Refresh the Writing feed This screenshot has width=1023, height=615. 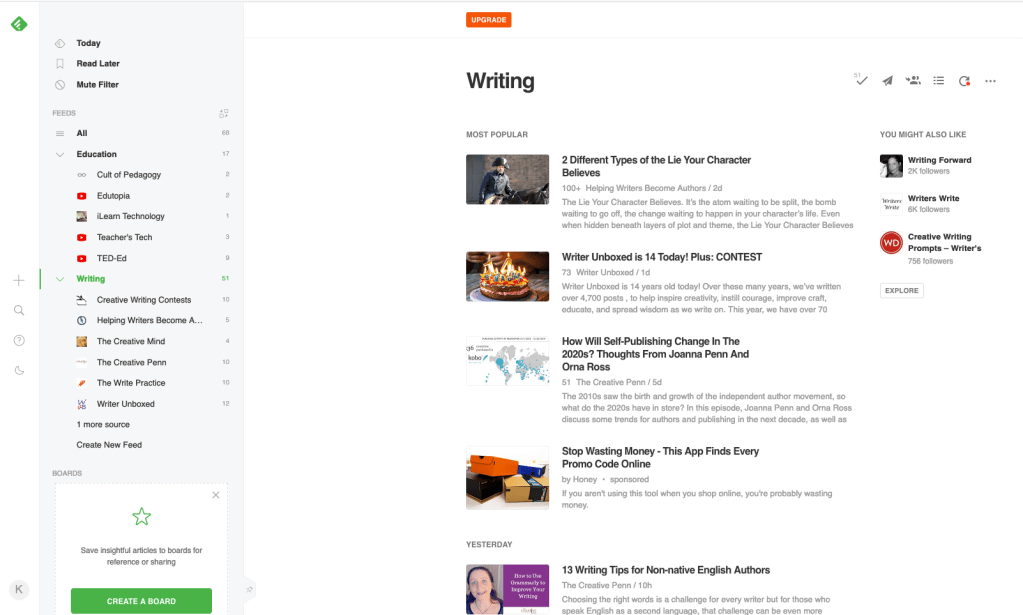coord(964,81)
